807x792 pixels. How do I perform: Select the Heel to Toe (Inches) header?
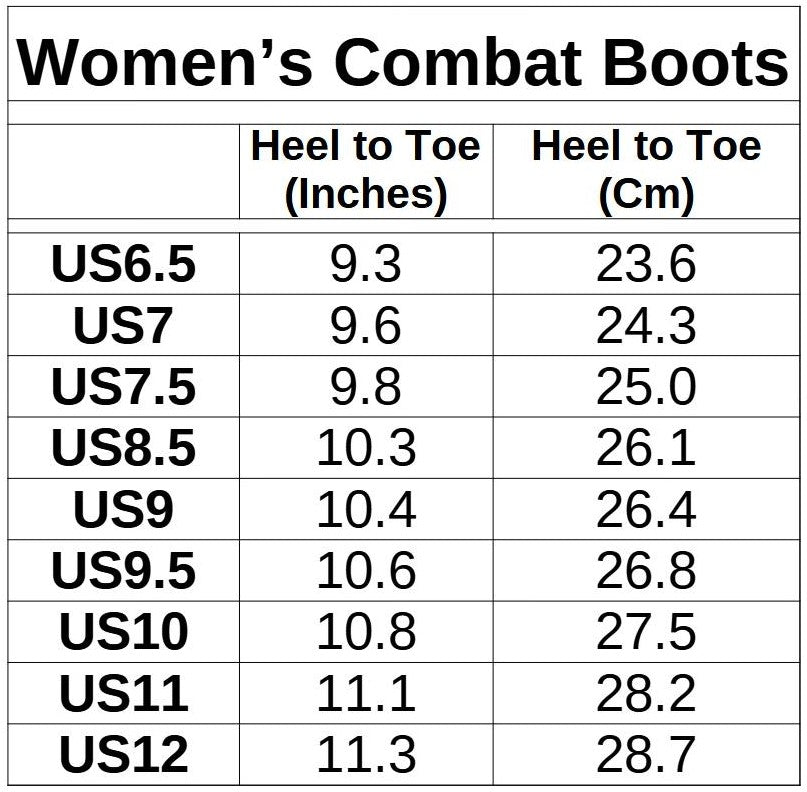(x=365, y=170)
